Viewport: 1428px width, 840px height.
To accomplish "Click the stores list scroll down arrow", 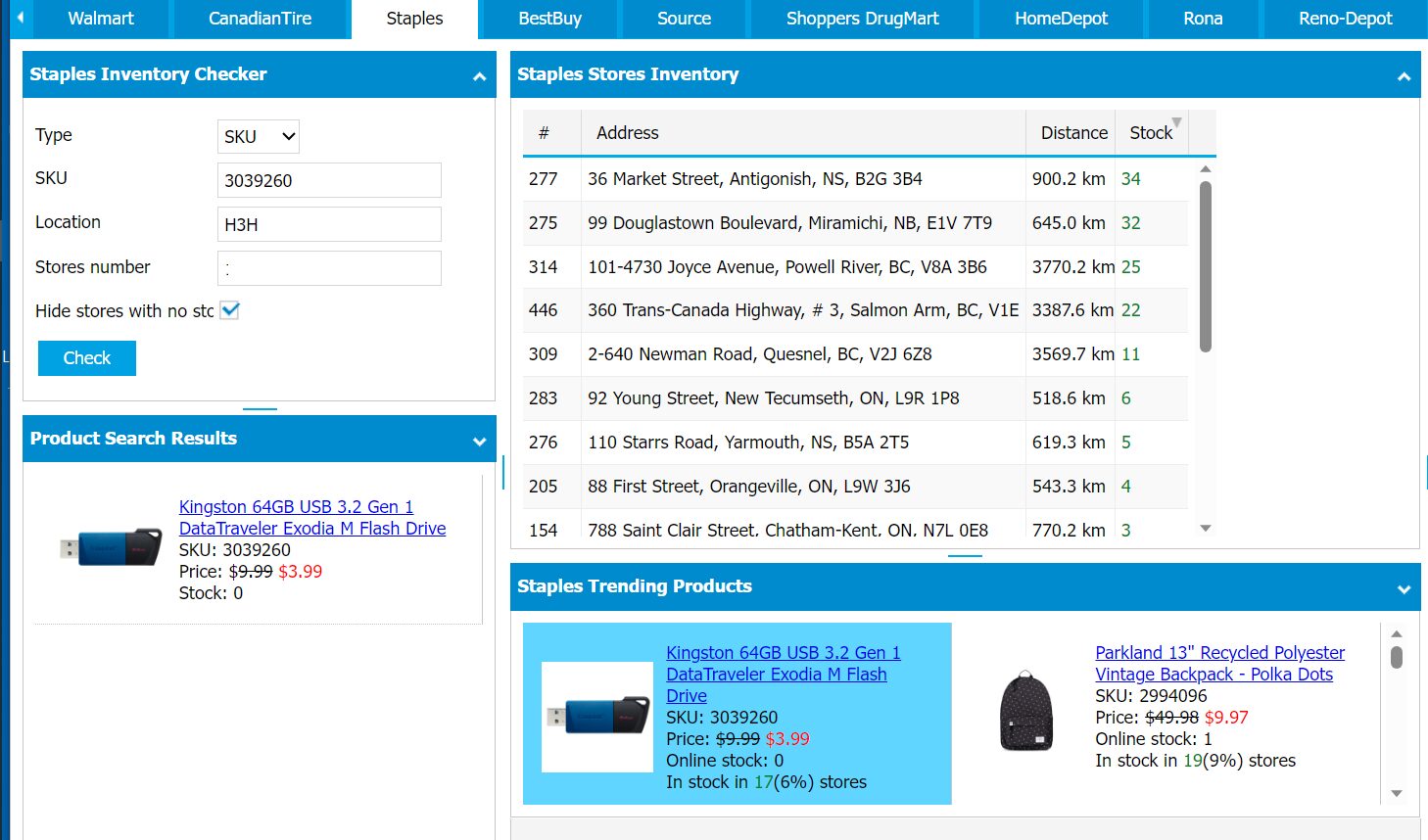I will 1206,528.
